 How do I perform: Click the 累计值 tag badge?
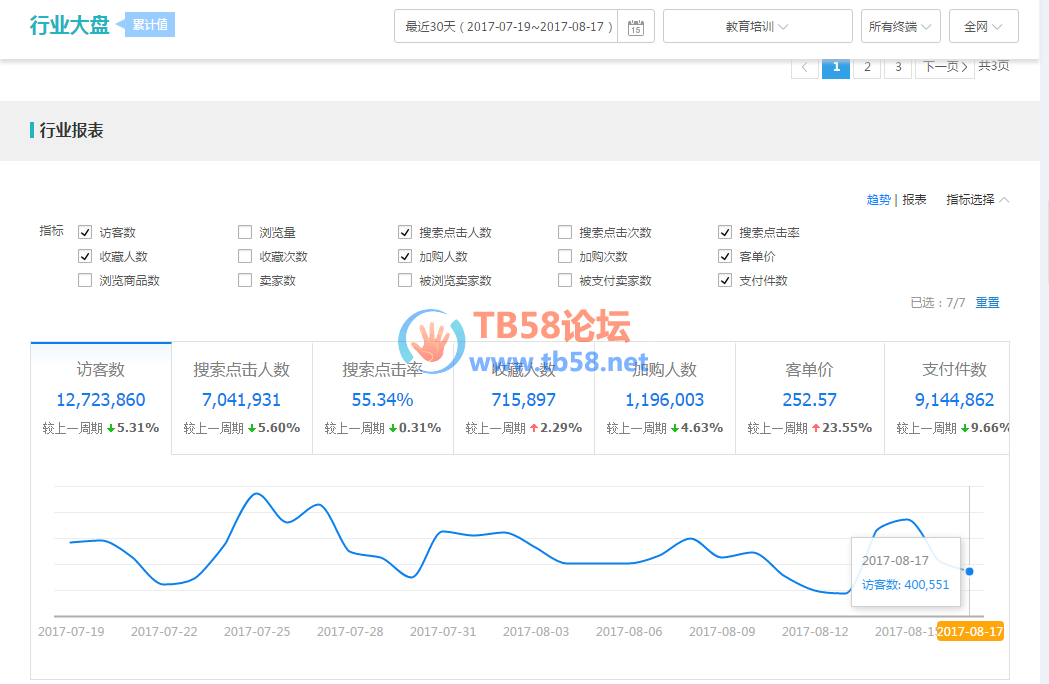point(150,25)
